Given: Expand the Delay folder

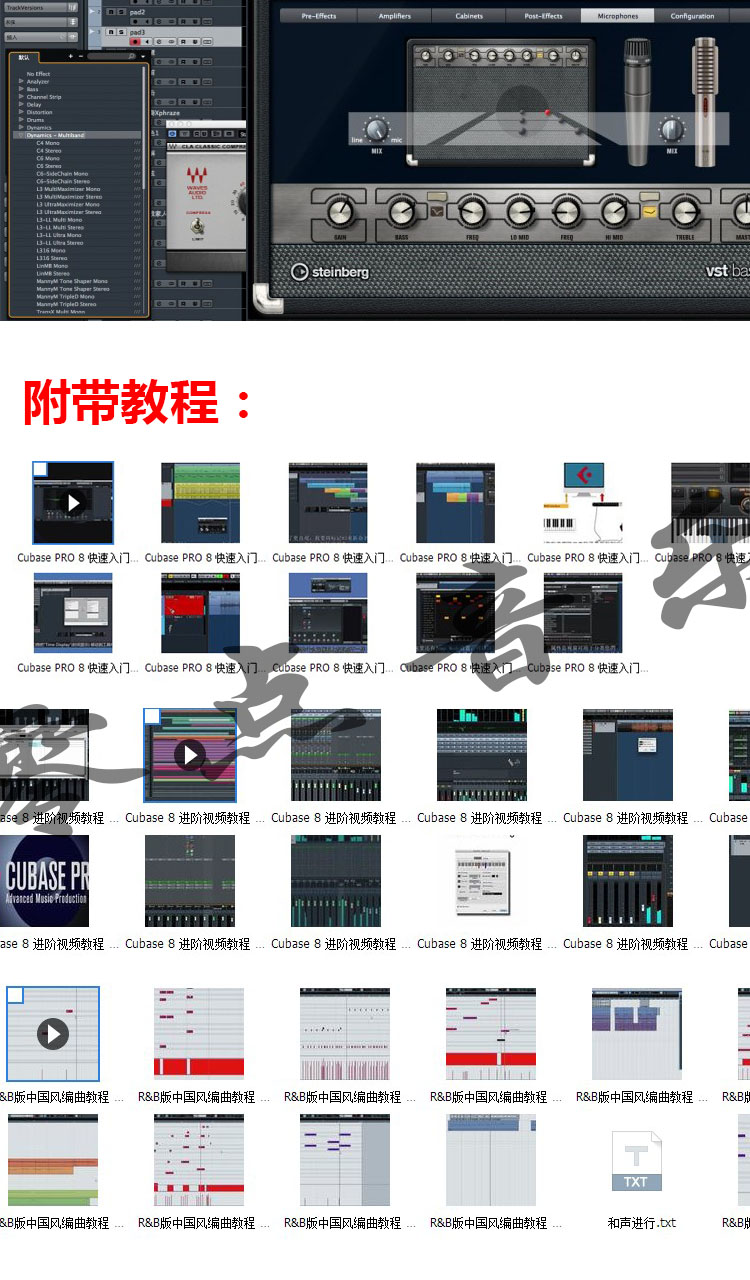Looking at the screenshot, I should [x=21, y=105].
